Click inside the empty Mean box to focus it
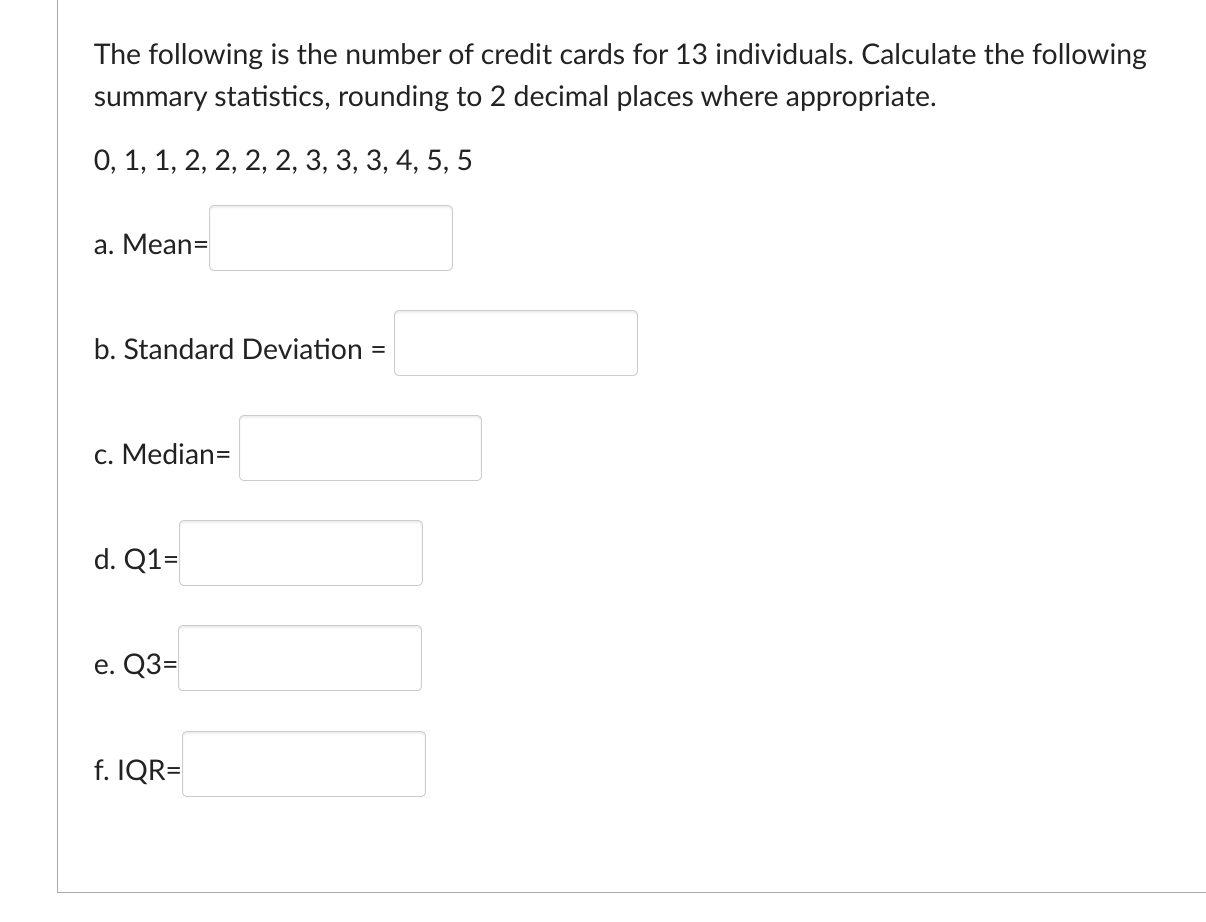 330,237
